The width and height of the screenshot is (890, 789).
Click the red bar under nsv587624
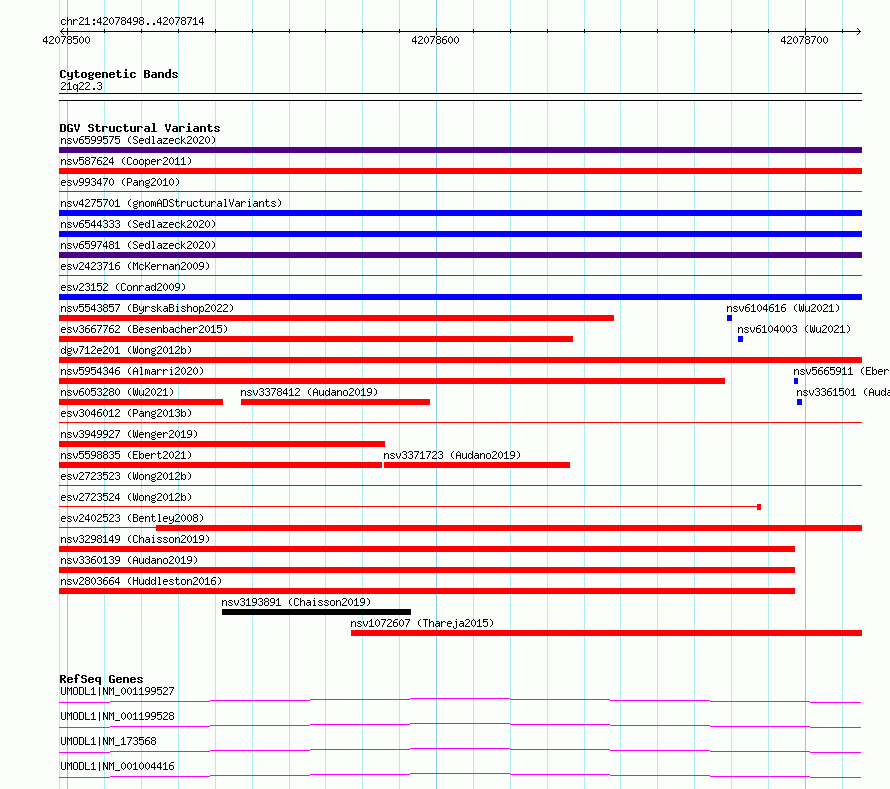pos(460,171)
